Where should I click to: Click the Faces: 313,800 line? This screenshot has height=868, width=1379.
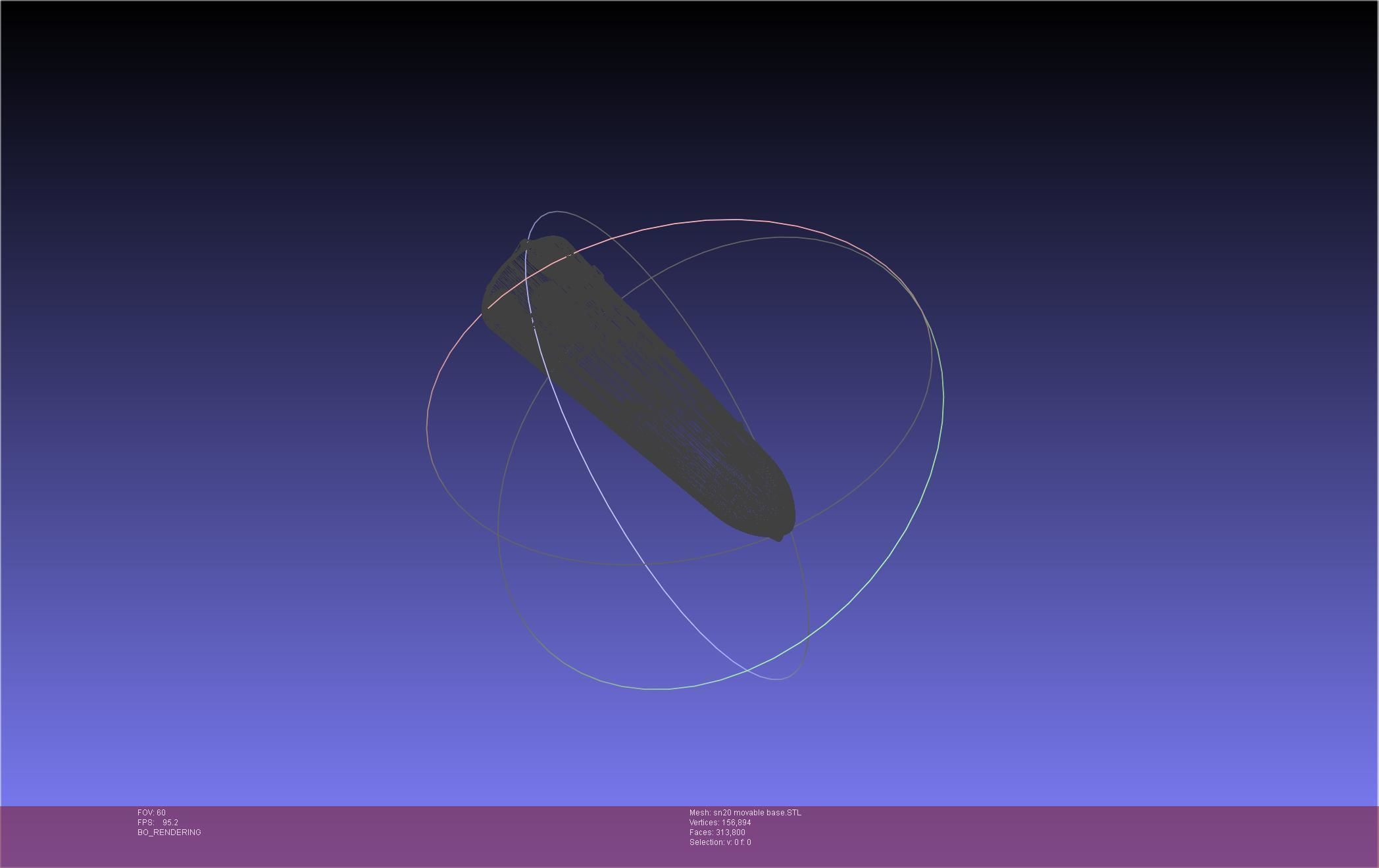point(717,832)
